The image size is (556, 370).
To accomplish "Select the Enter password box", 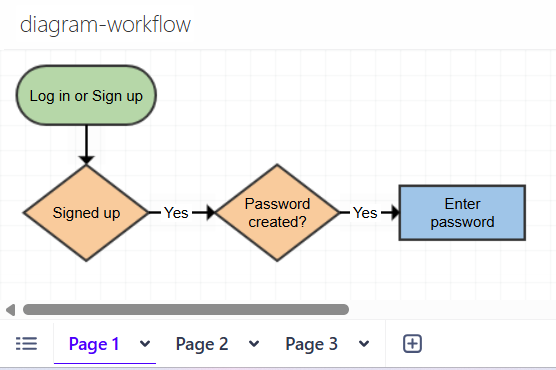I will (462, 213).
